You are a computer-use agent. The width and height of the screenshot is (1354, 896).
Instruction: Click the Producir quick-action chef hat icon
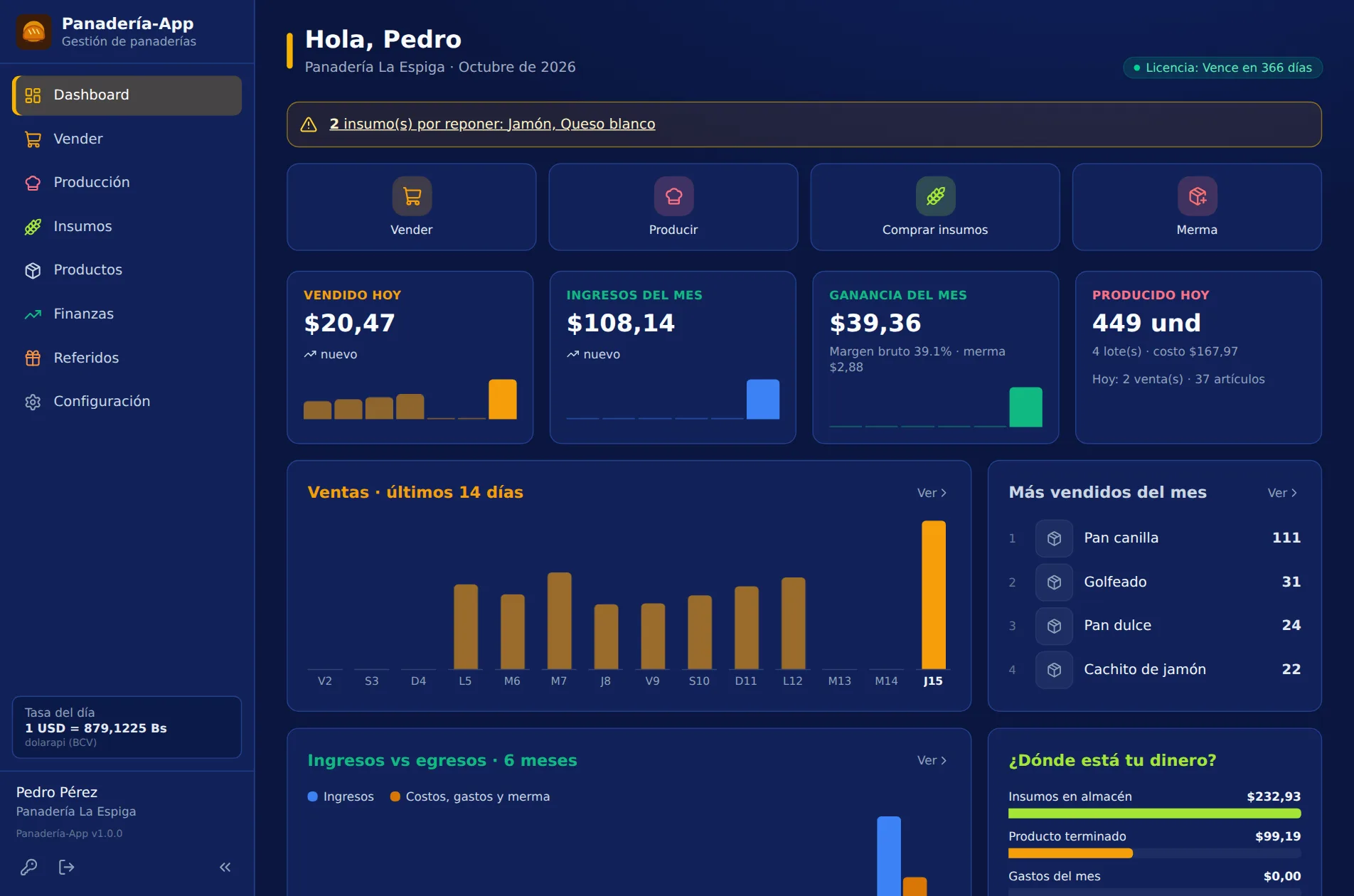pos(673,196)
